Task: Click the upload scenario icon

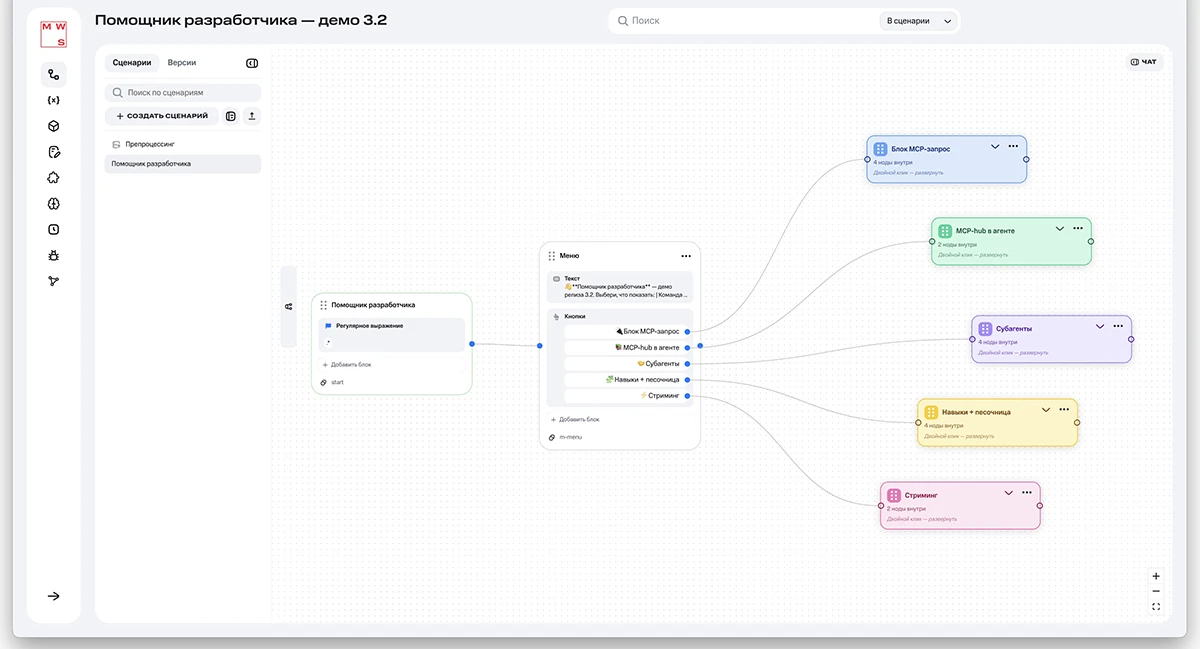Action: [252, 116]
